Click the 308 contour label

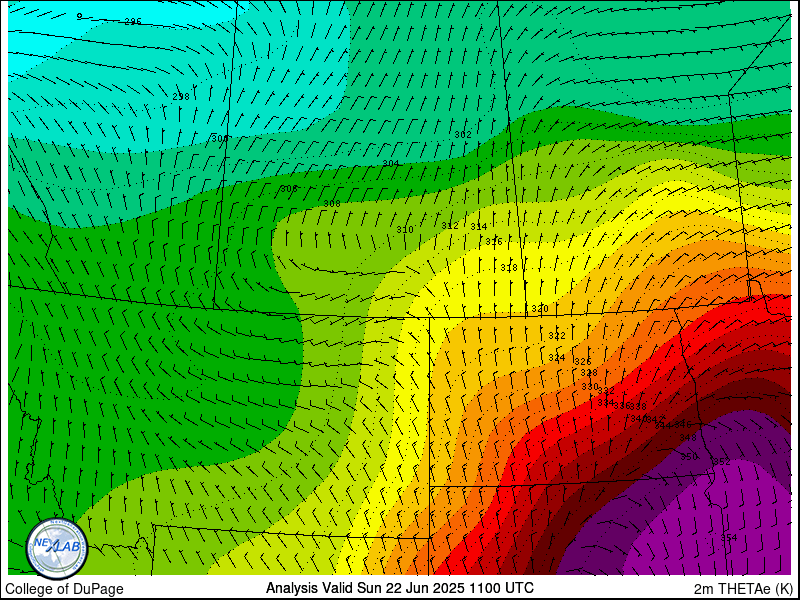click(332, 204)
